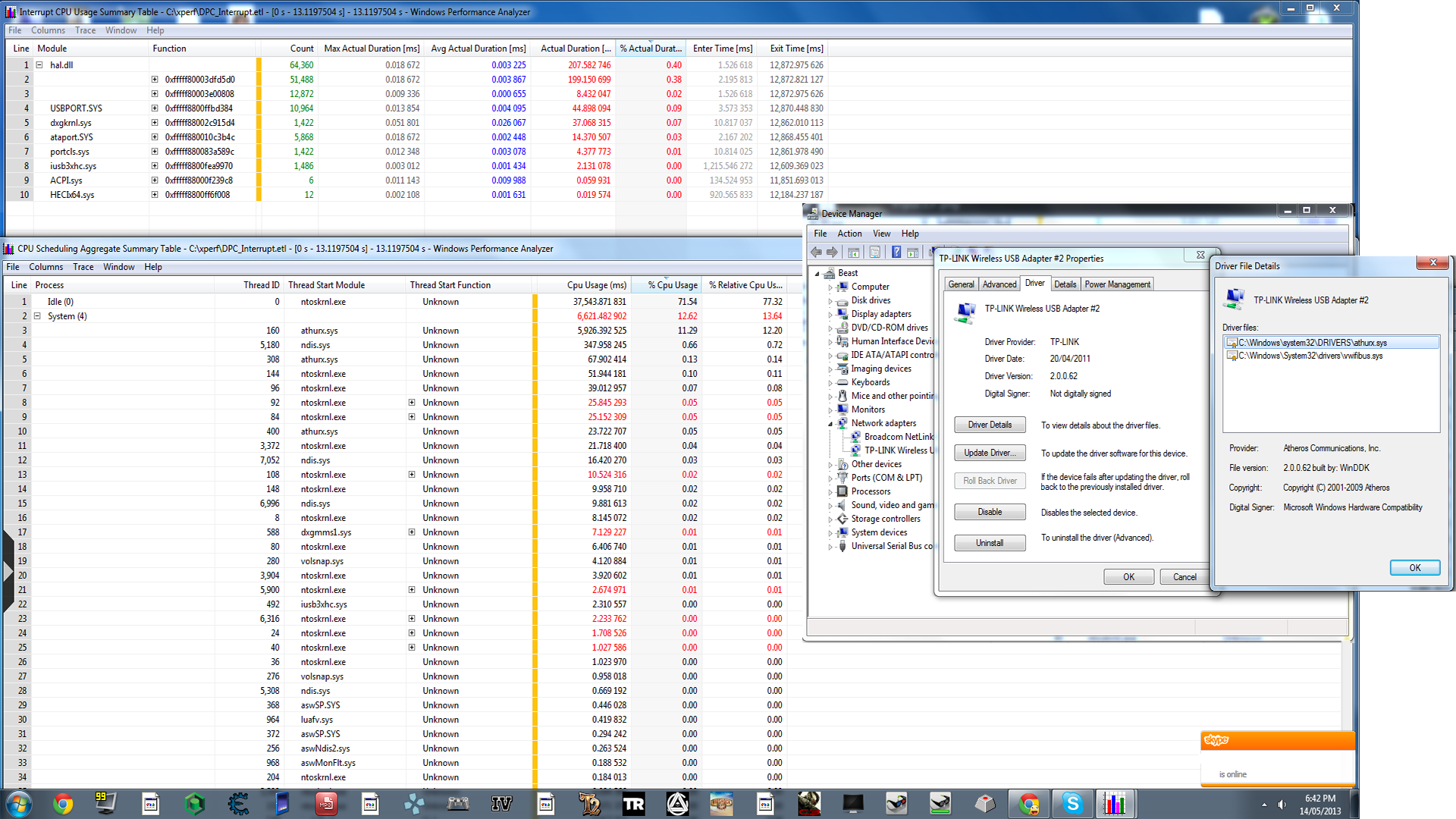The height and width of the screenshot is (819, 1456).
Task: Switch to the Power Management tab
Action: 1117,284
